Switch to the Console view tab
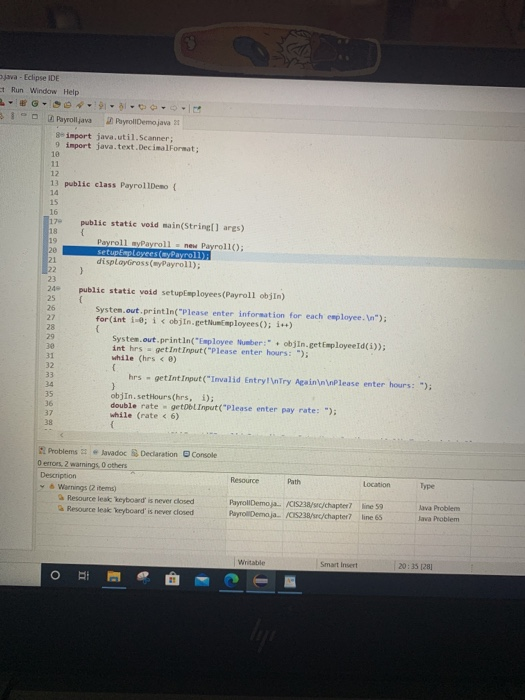The width and height of the screenshot is (525, 700). (200, 454)
